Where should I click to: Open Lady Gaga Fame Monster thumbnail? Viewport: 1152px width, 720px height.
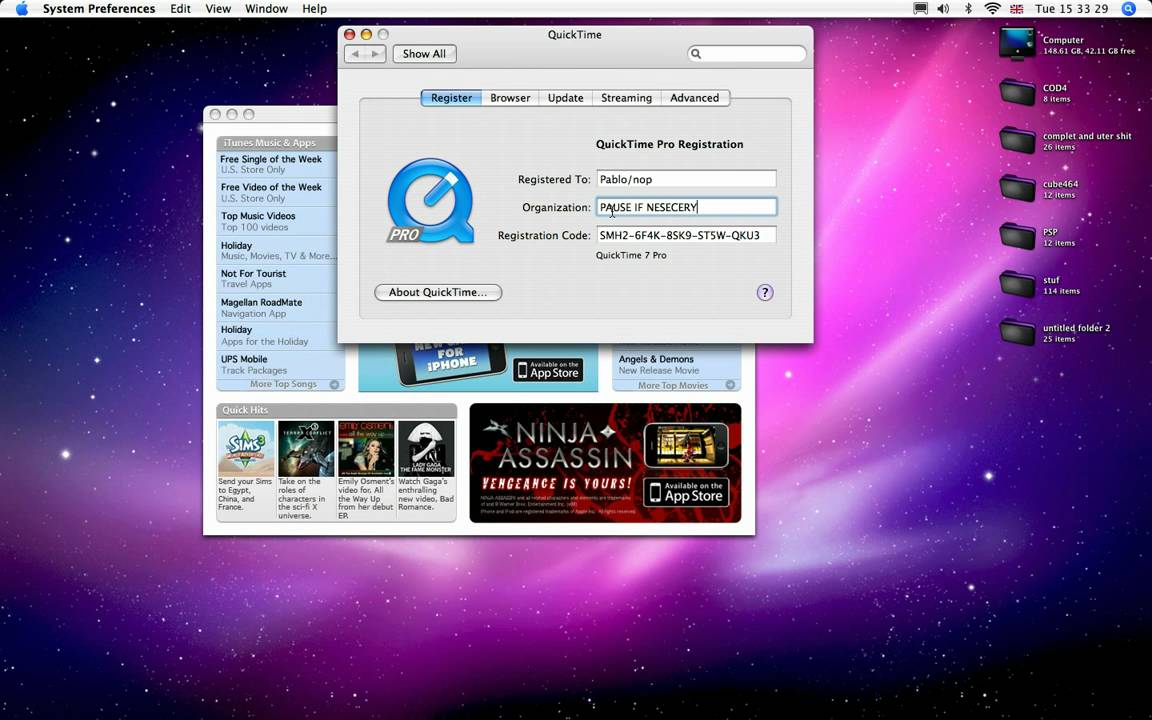point(426,448)
